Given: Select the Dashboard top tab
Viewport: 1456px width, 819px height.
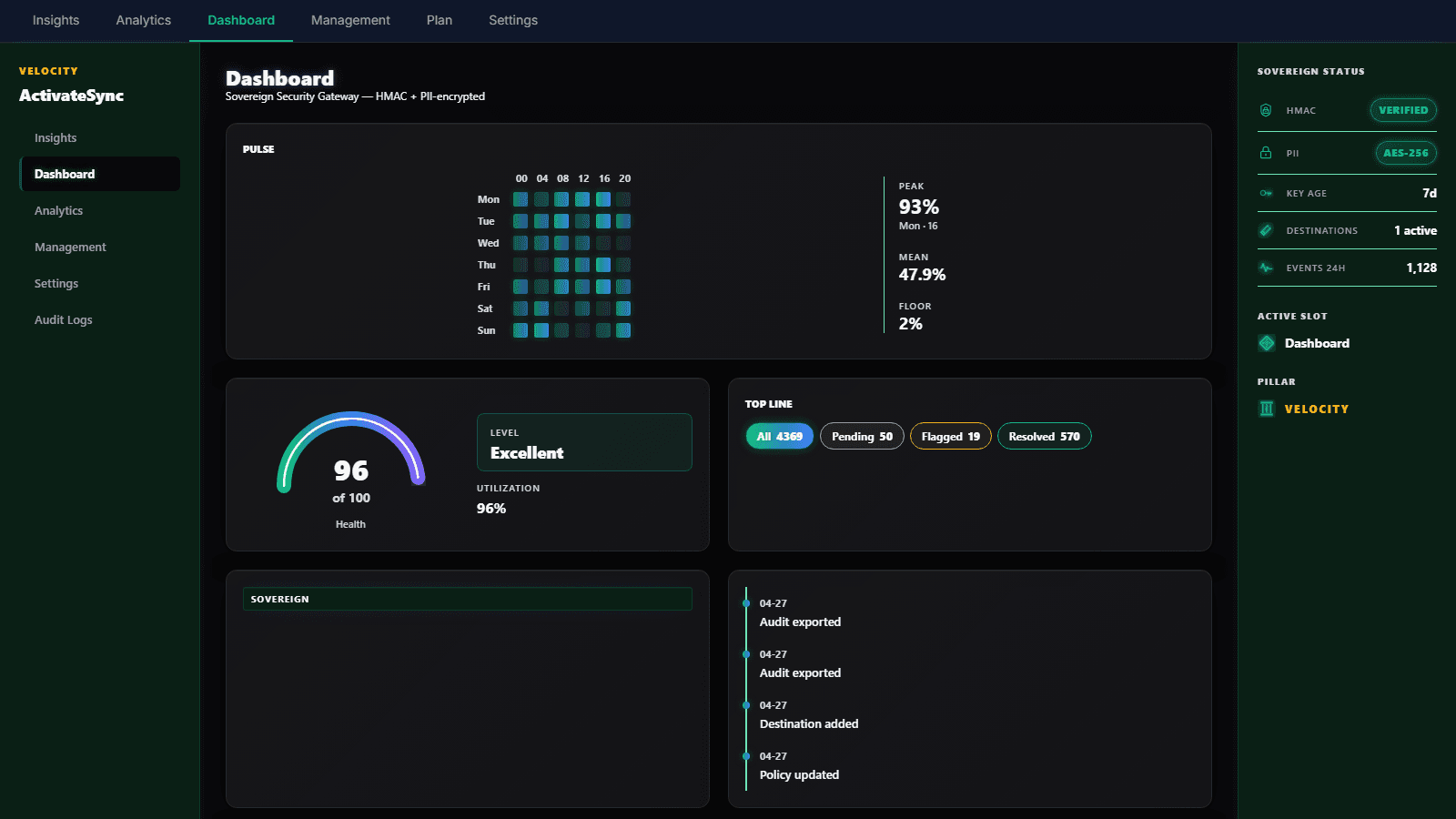Looking at the screenshot, I should 241,20.
